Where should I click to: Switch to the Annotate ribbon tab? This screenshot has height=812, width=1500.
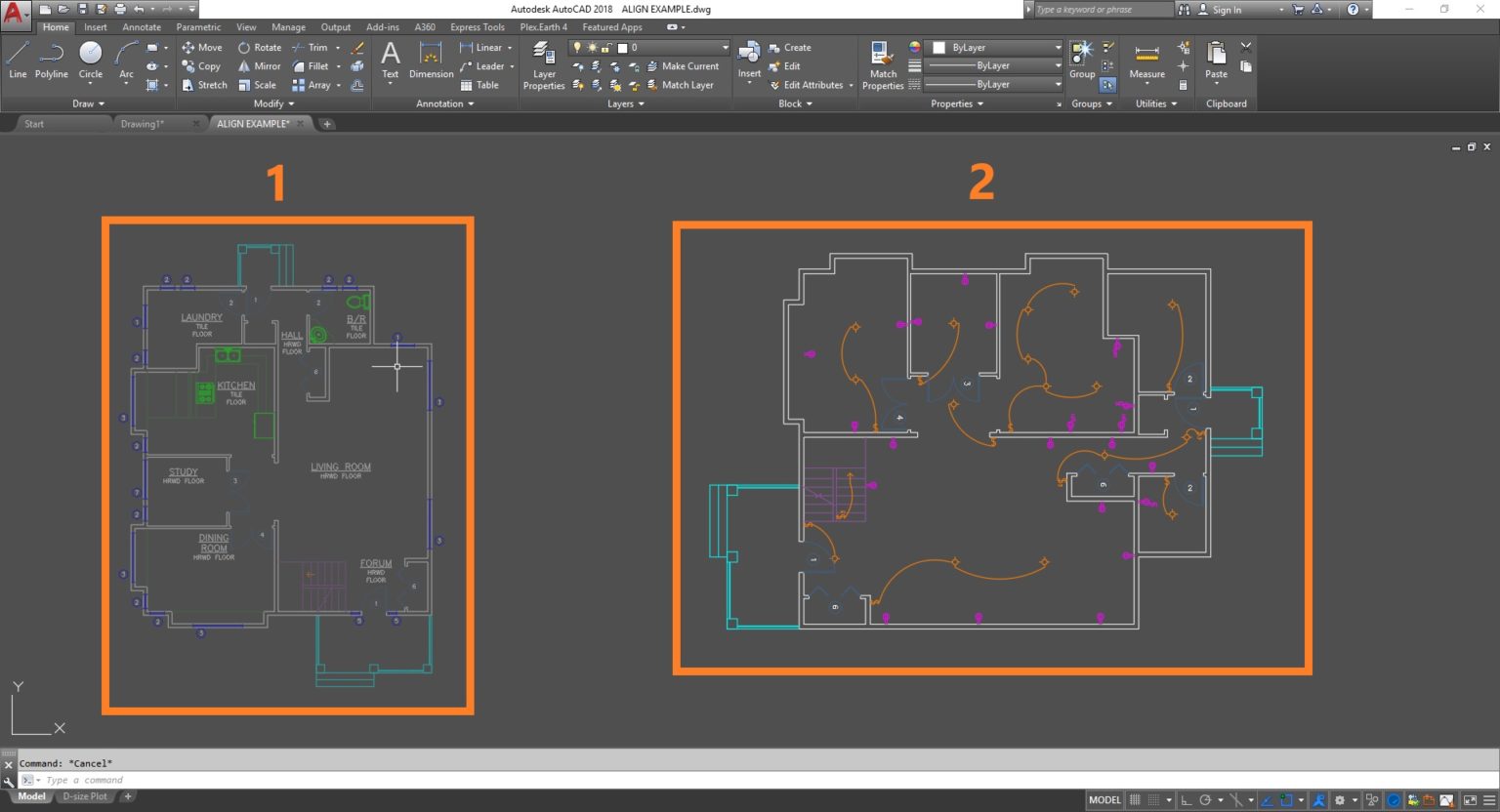pyautogui.click(x=142, y=27)
